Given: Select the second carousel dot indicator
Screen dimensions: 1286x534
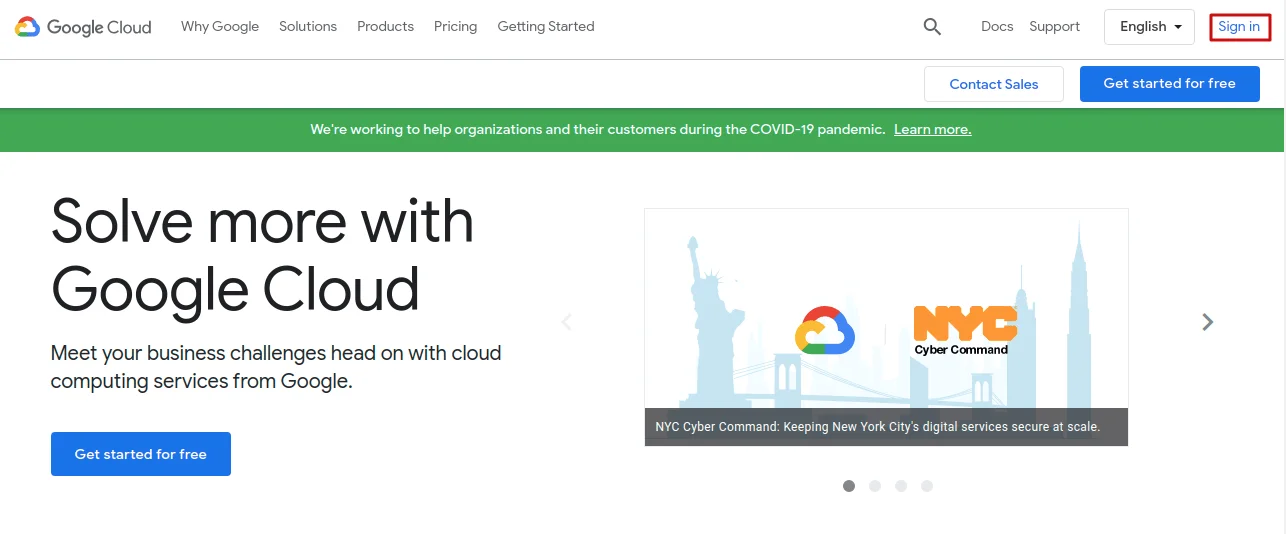Looking at the screenshot, I should (875, 486).
